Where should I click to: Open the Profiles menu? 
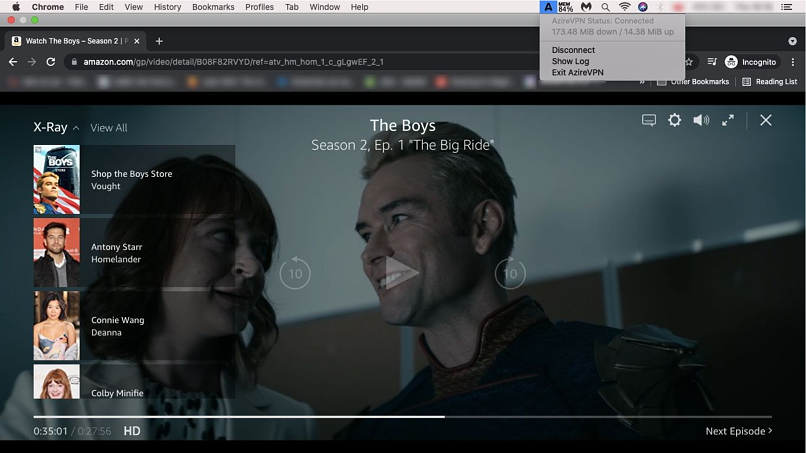[260, 7]
